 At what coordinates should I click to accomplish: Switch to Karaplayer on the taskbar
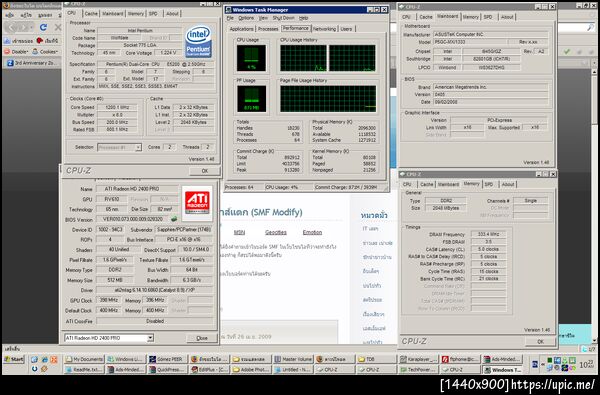pyautogui.click(x=418, y=359)
